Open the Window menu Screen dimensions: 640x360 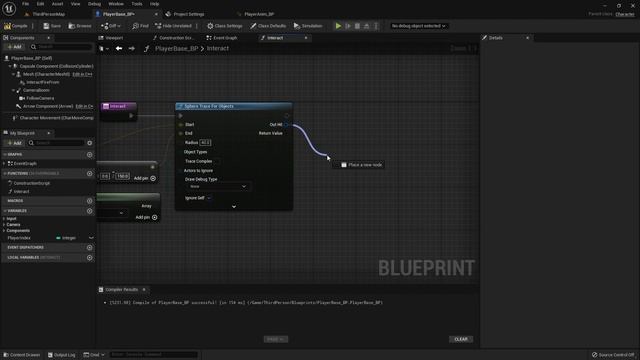point(116,4)
